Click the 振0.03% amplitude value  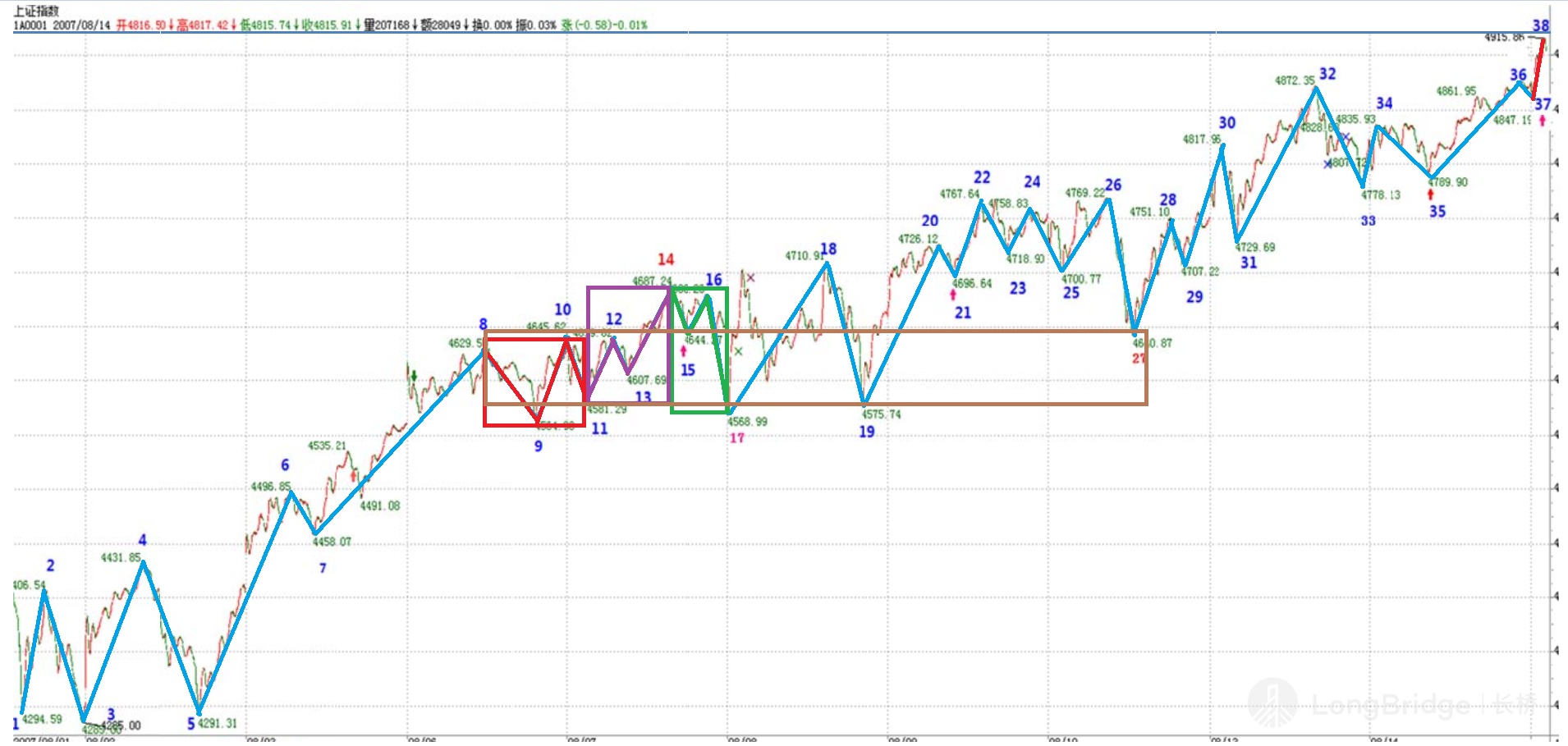click(536, 25)
